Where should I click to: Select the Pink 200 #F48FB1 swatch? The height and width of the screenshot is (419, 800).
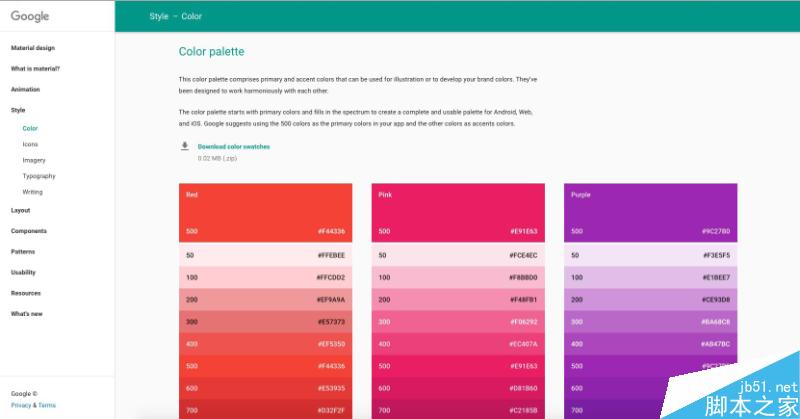(x=458, y=299)
